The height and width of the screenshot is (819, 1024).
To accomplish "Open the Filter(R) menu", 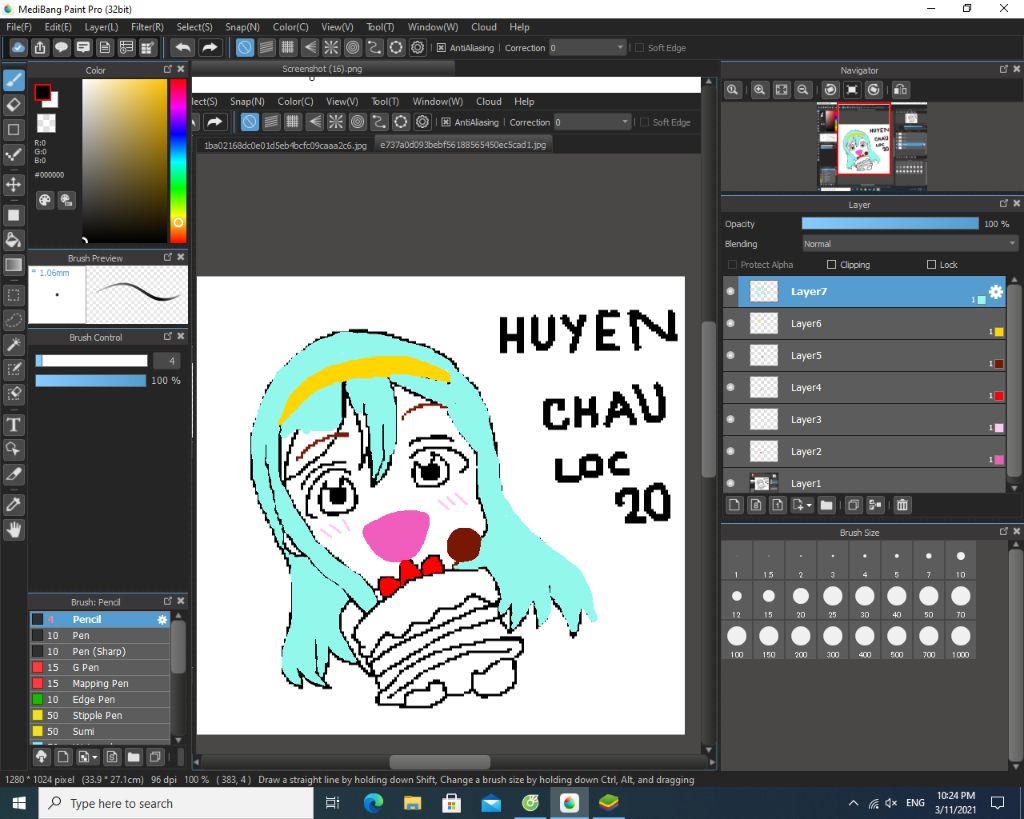I will pyautogui.click(x=147, y=27).
